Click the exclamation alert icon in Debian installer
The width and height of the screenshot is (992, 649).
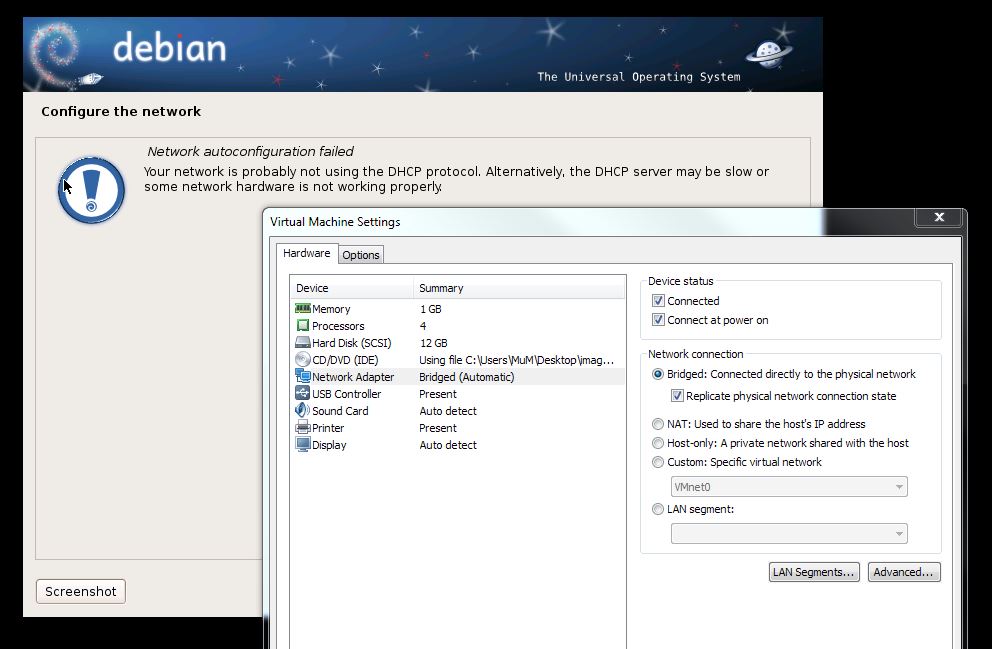[92, 190]
